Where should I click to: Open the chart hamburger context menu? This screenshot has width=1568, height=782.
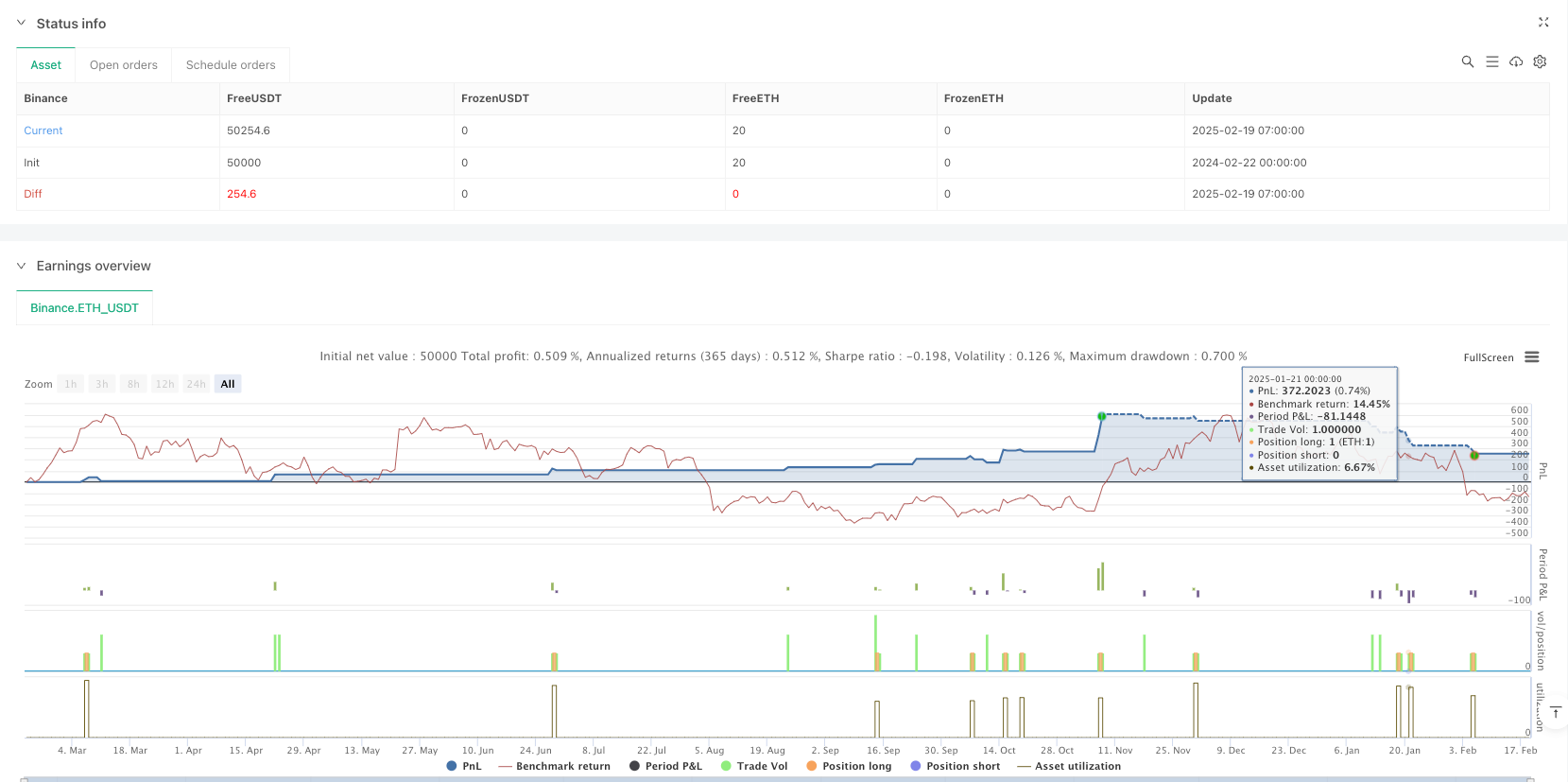click(x=1532, y=357)
